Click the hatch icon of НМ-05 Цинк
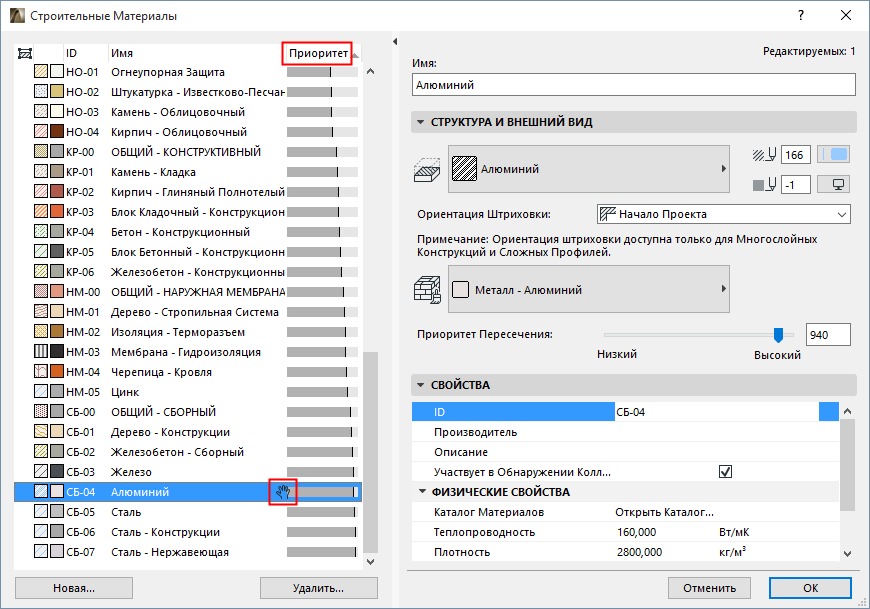 [41, 391]
